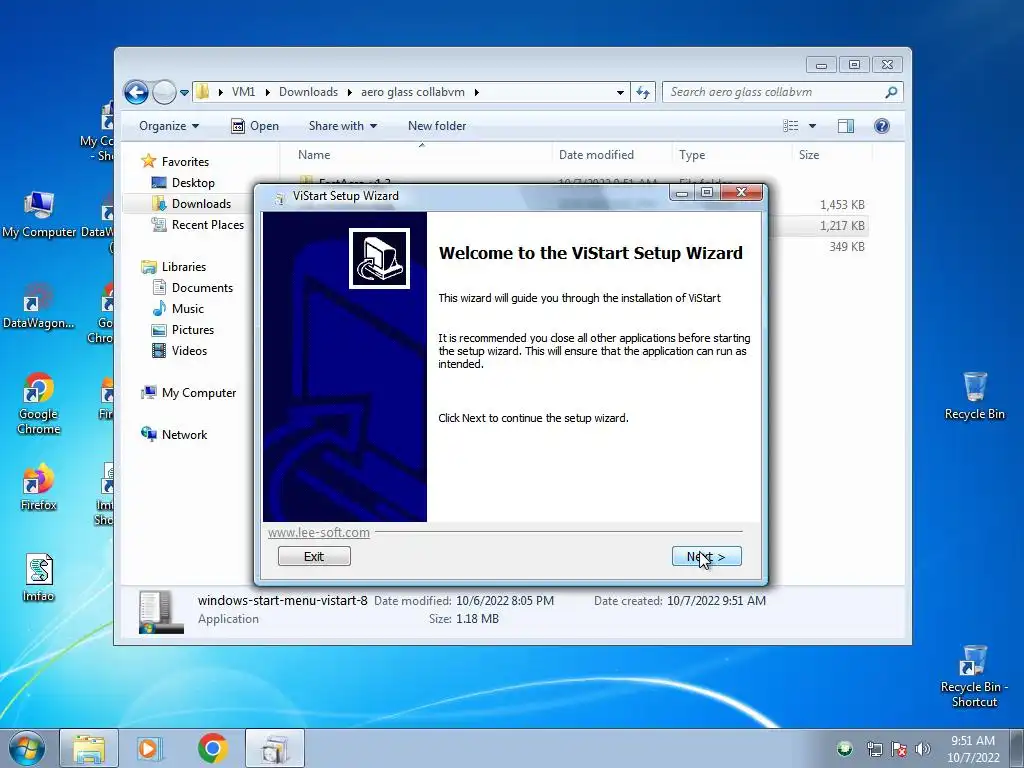Go back with Explorer's Back arrow
Image resolution: width=1024 pixels, height=768 pixels.
(x=136, y=92)
